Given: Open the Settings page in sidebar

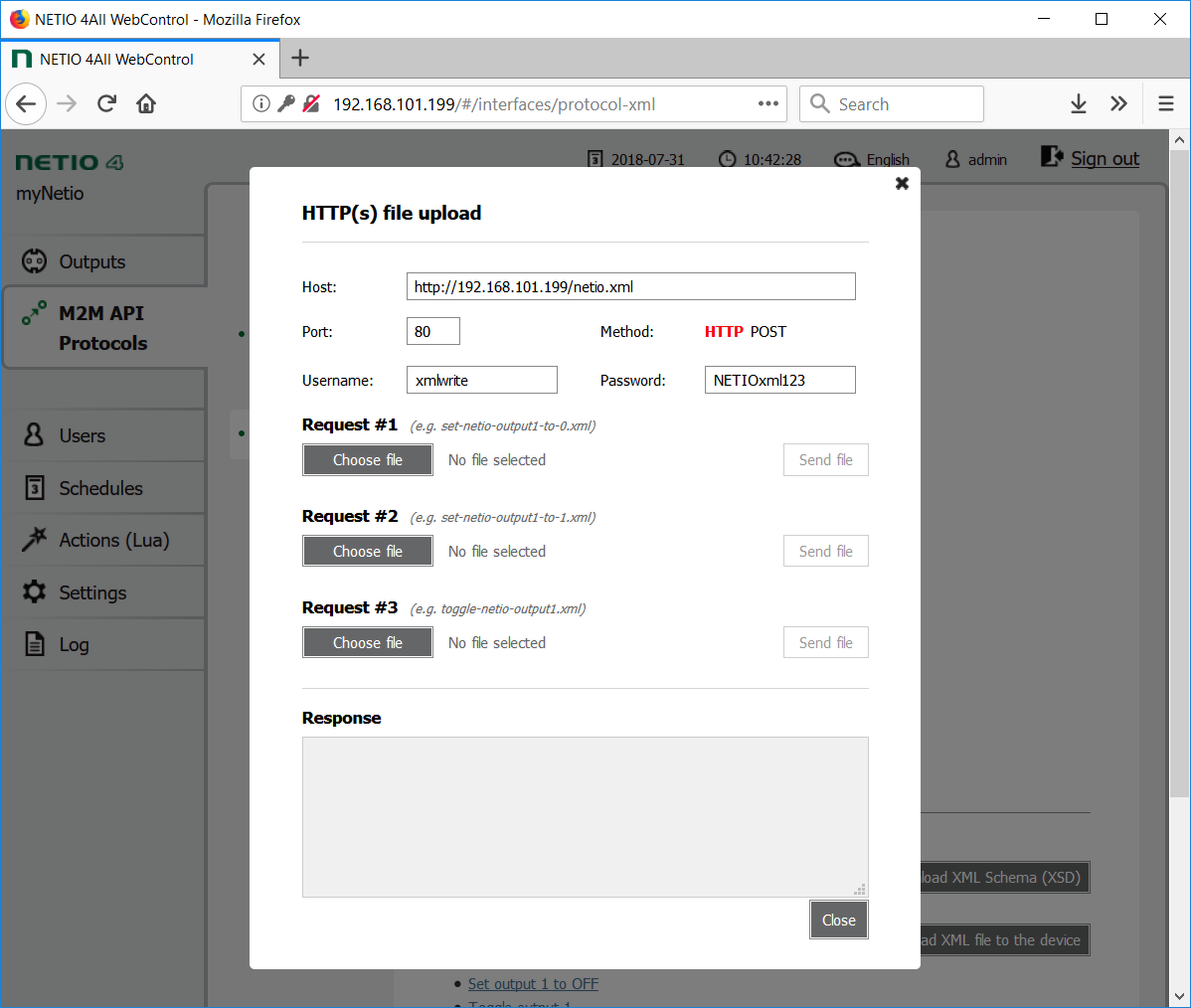Looking at the screenshot, I should (x=104, y=592).
